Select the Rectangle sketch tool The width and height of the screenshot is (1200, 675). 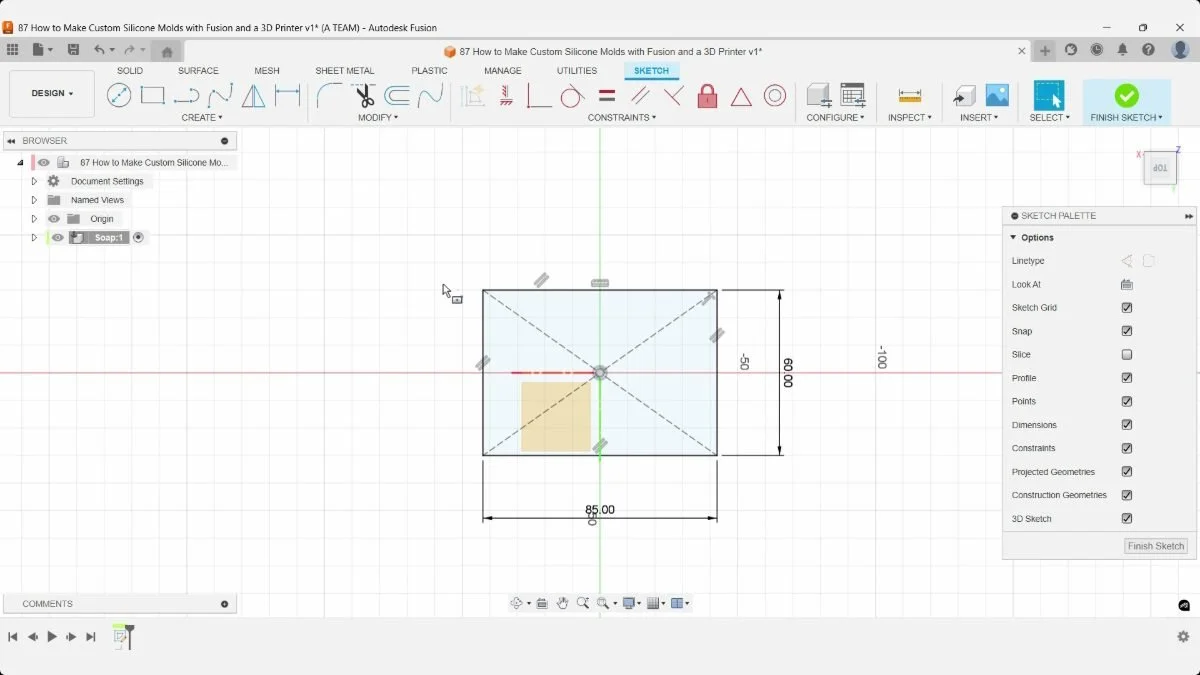tap(152, 95)
